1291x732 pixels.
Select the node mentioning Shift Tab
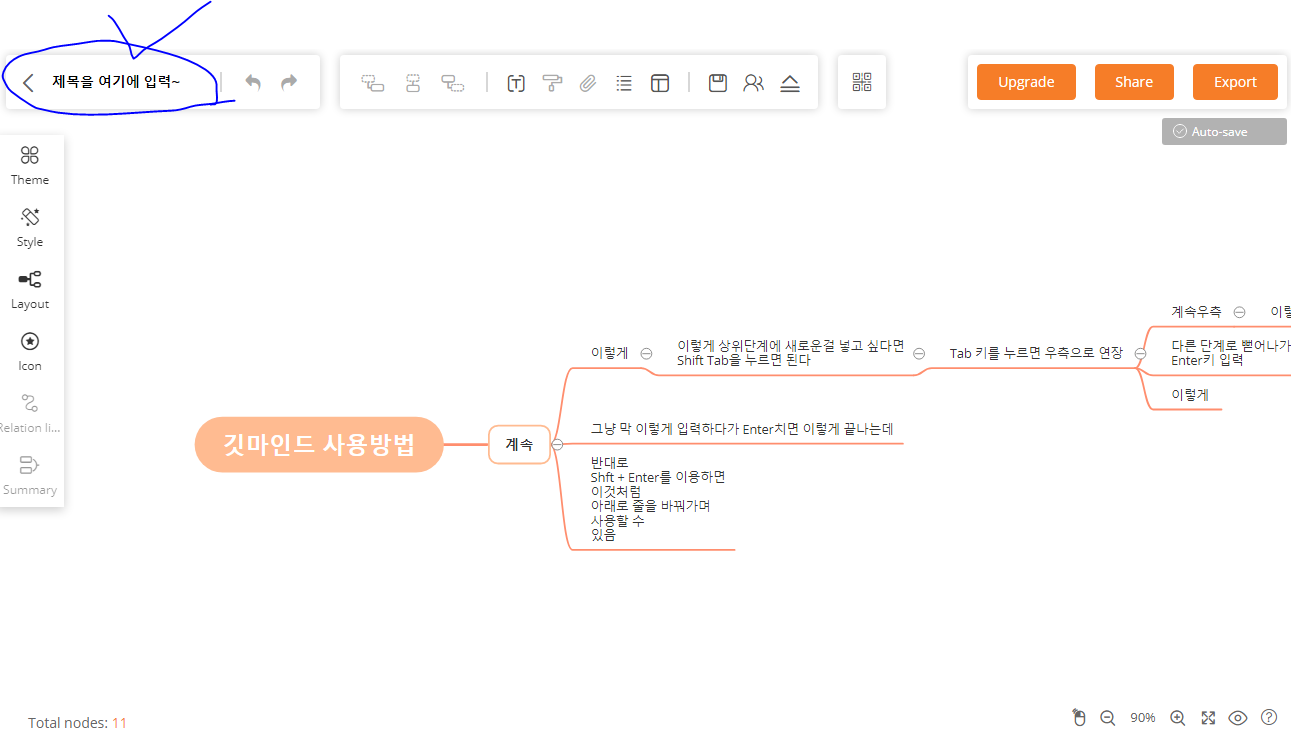[790, 353]
